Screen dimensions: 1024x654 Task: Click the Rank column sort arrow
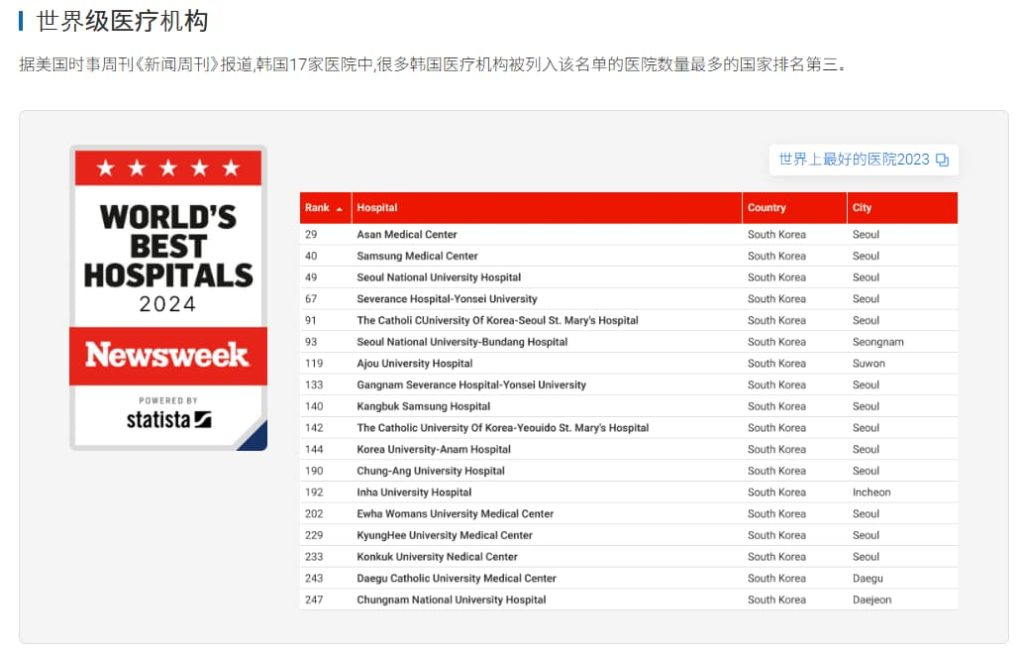pos(339,209)
